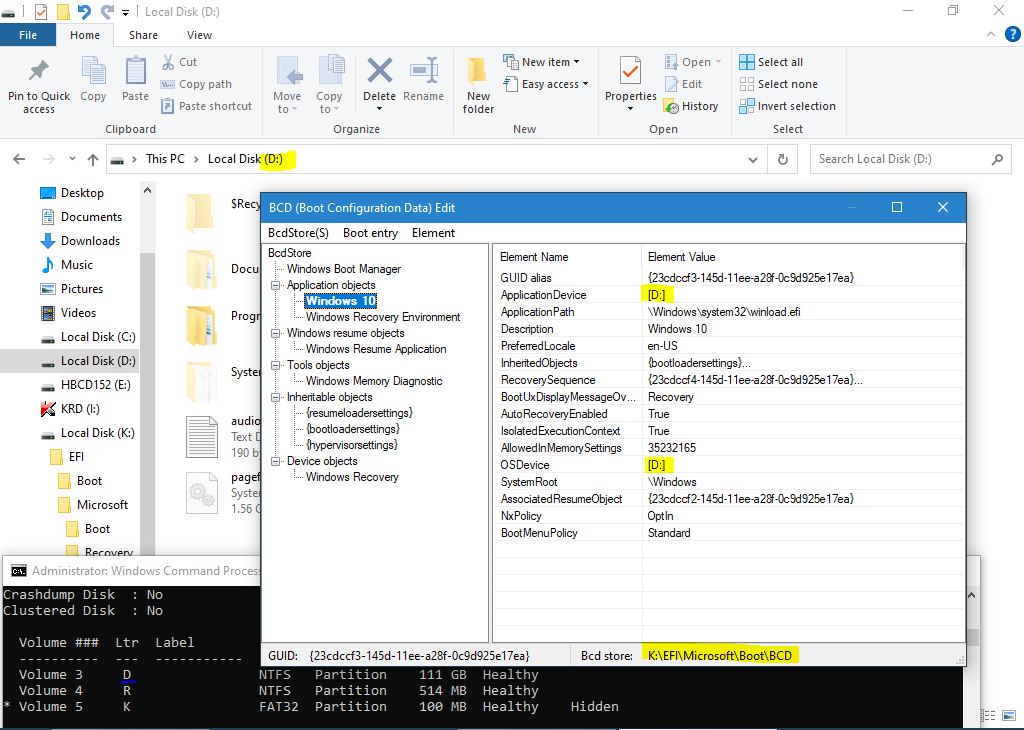Switch to the View ribbon tab
The height and width of the screenshot is (730, 1024).
(199, 35)
